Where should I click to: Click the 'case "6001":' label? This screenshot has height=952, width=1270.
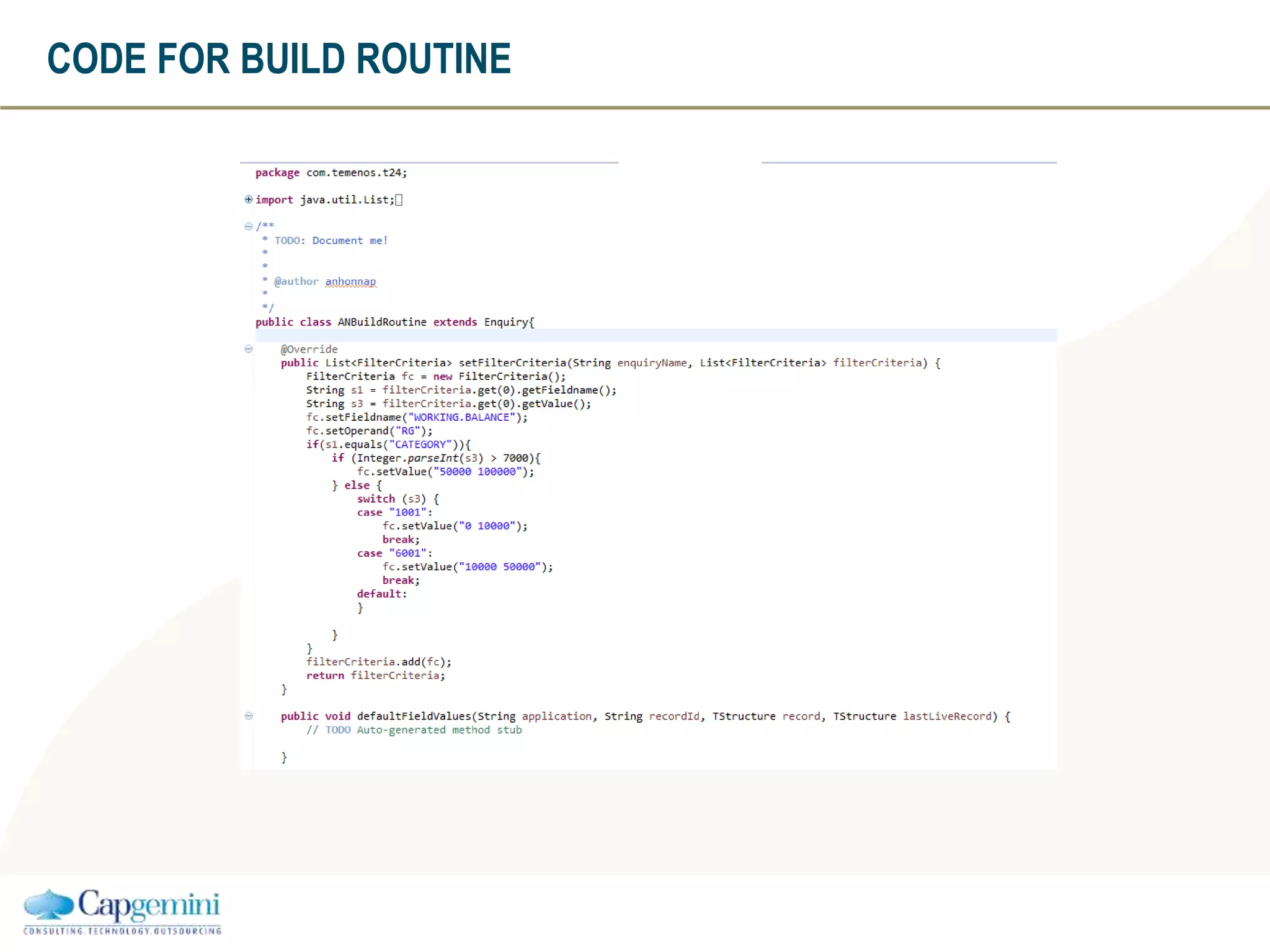click(x=395, y=553)
